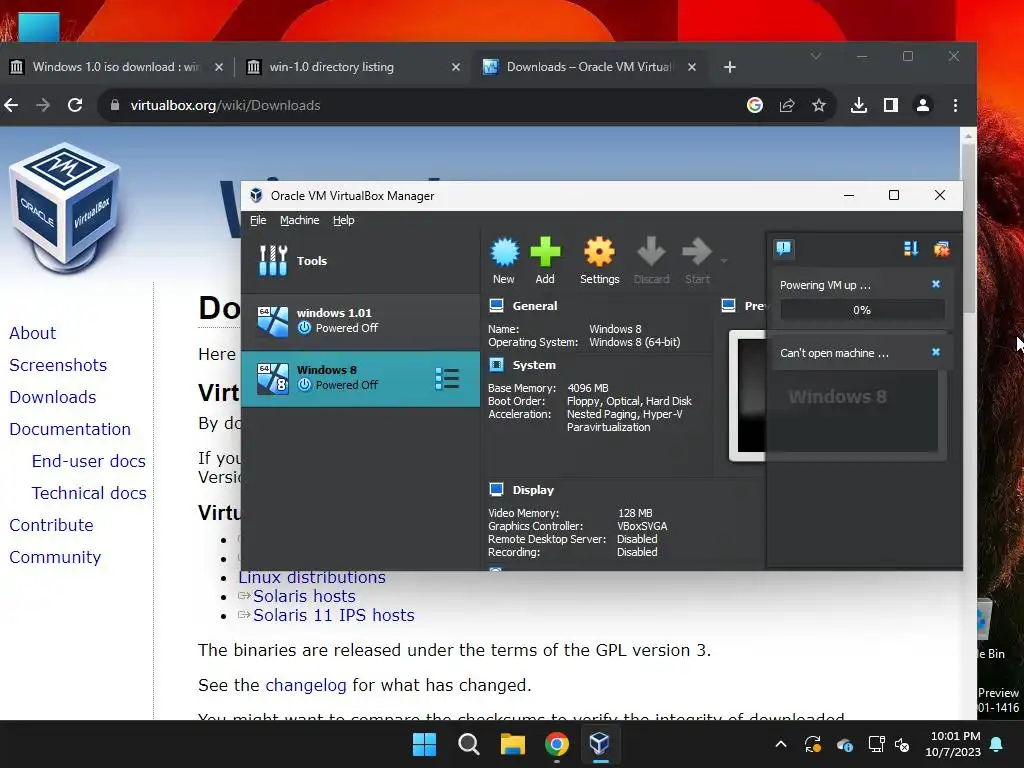Show hidden system tray icons chevron
The image size is (1024, 768).
[x=780, y=744]
